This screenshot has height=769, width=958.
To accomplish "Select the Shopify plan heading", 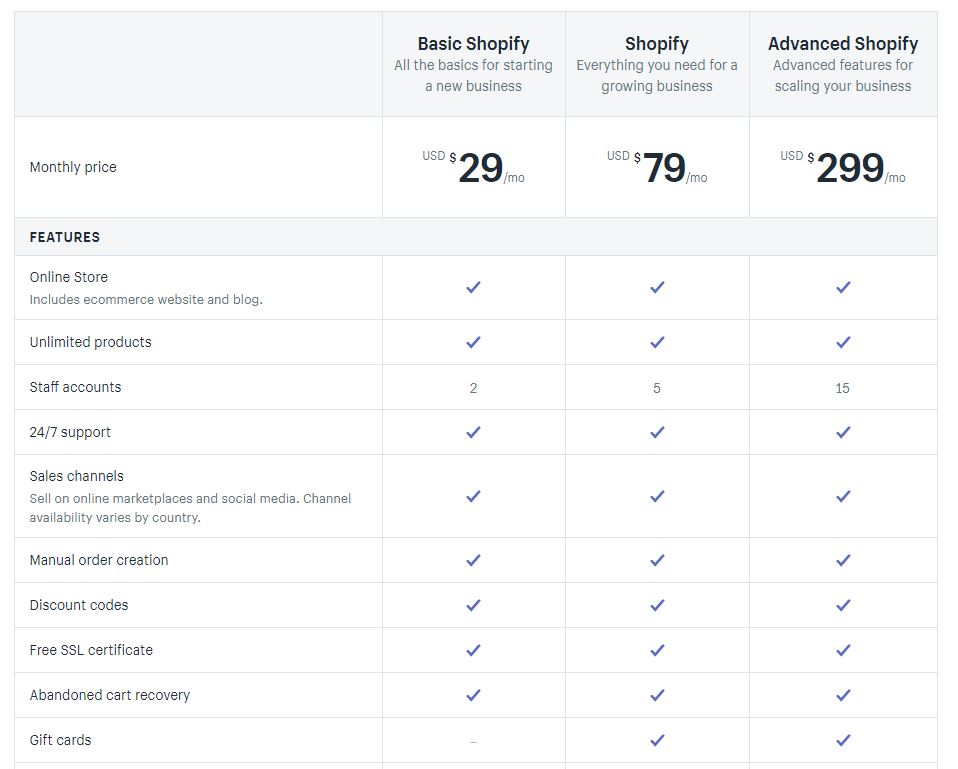I will [x=657, y=44].
